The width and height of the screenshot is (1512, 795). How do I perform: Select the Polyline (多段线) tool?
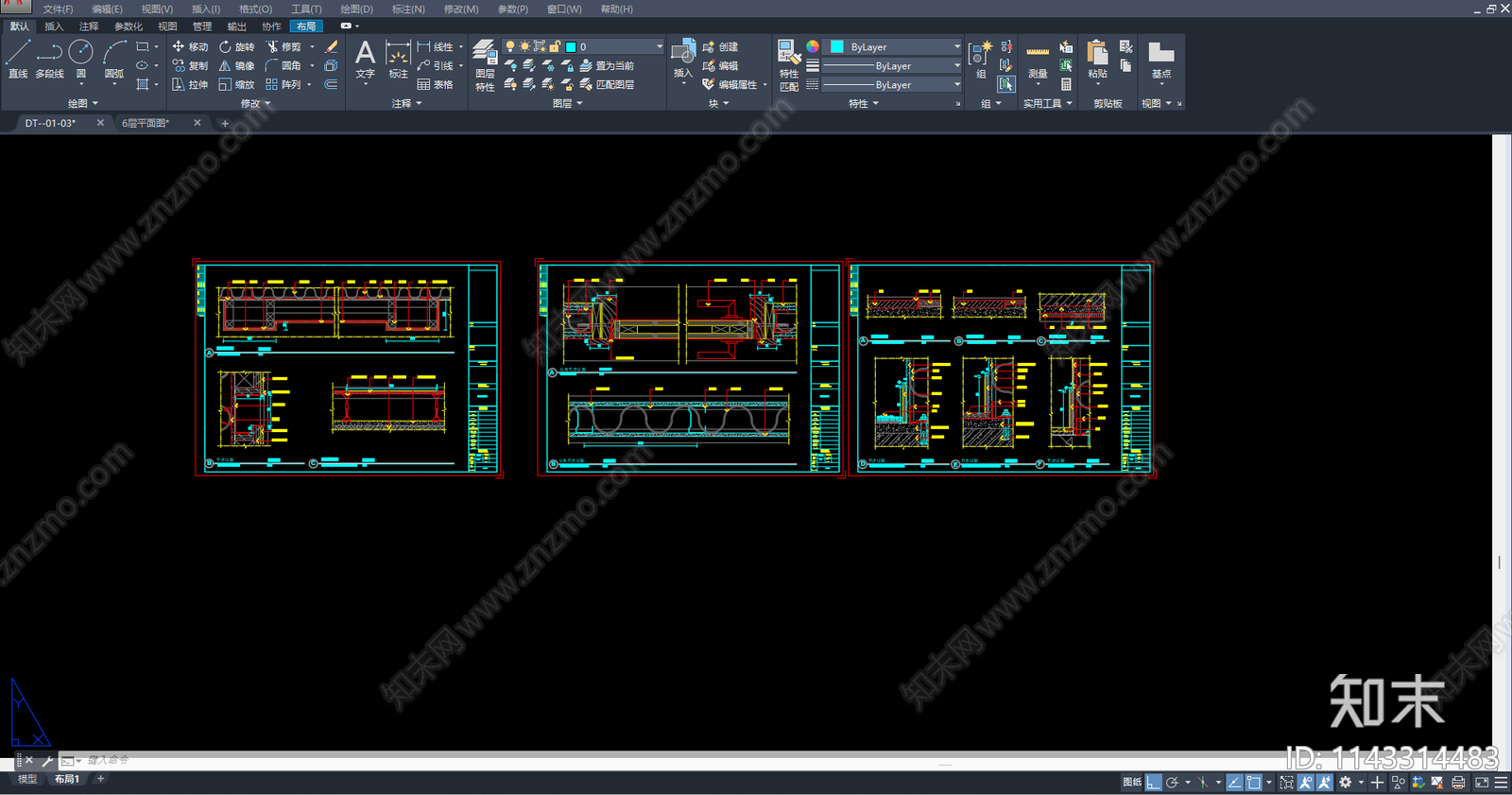pos(49,59)
